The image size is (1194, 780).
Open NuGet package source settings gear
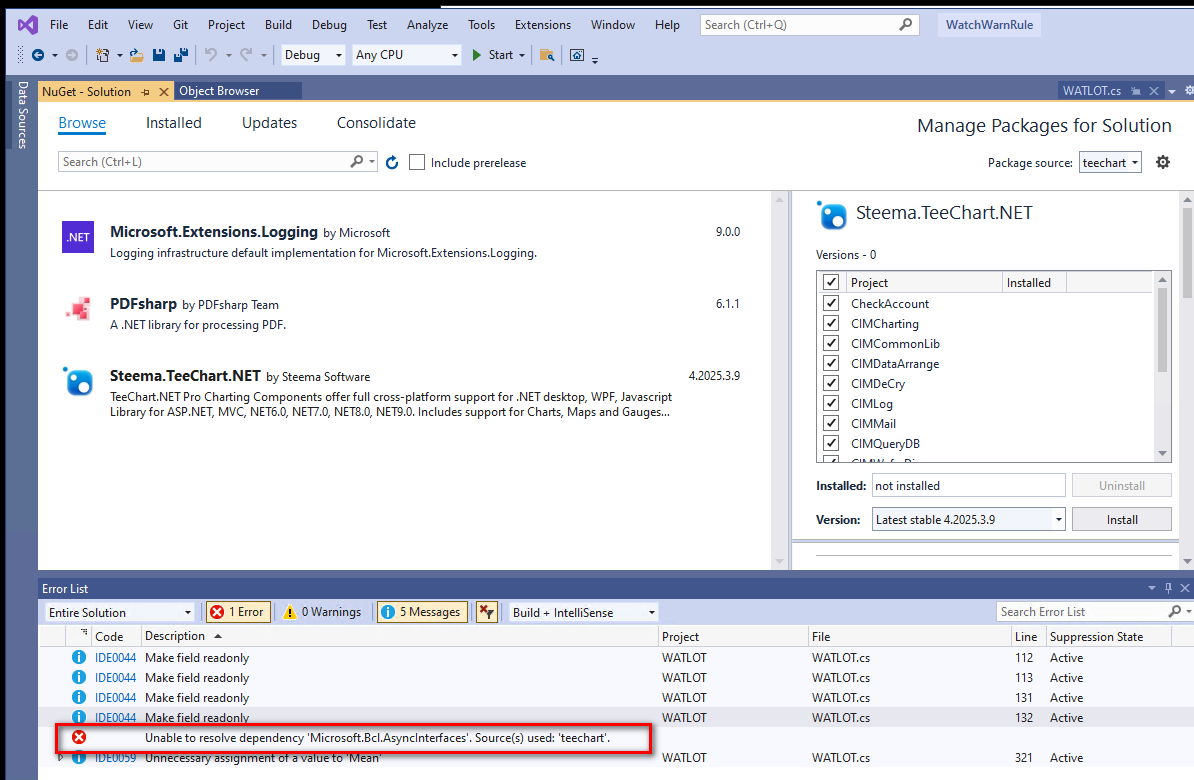[1163, 162]
